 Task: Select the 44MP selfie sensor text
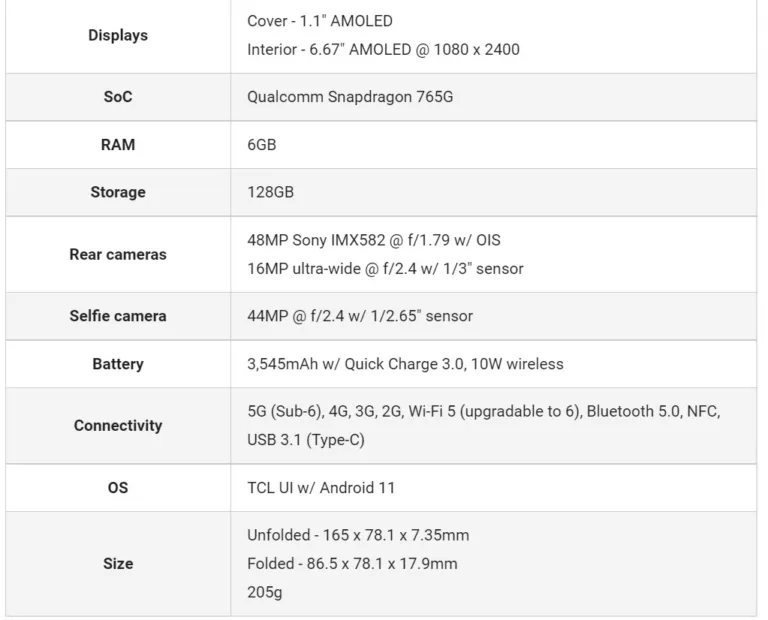(360, 316)
